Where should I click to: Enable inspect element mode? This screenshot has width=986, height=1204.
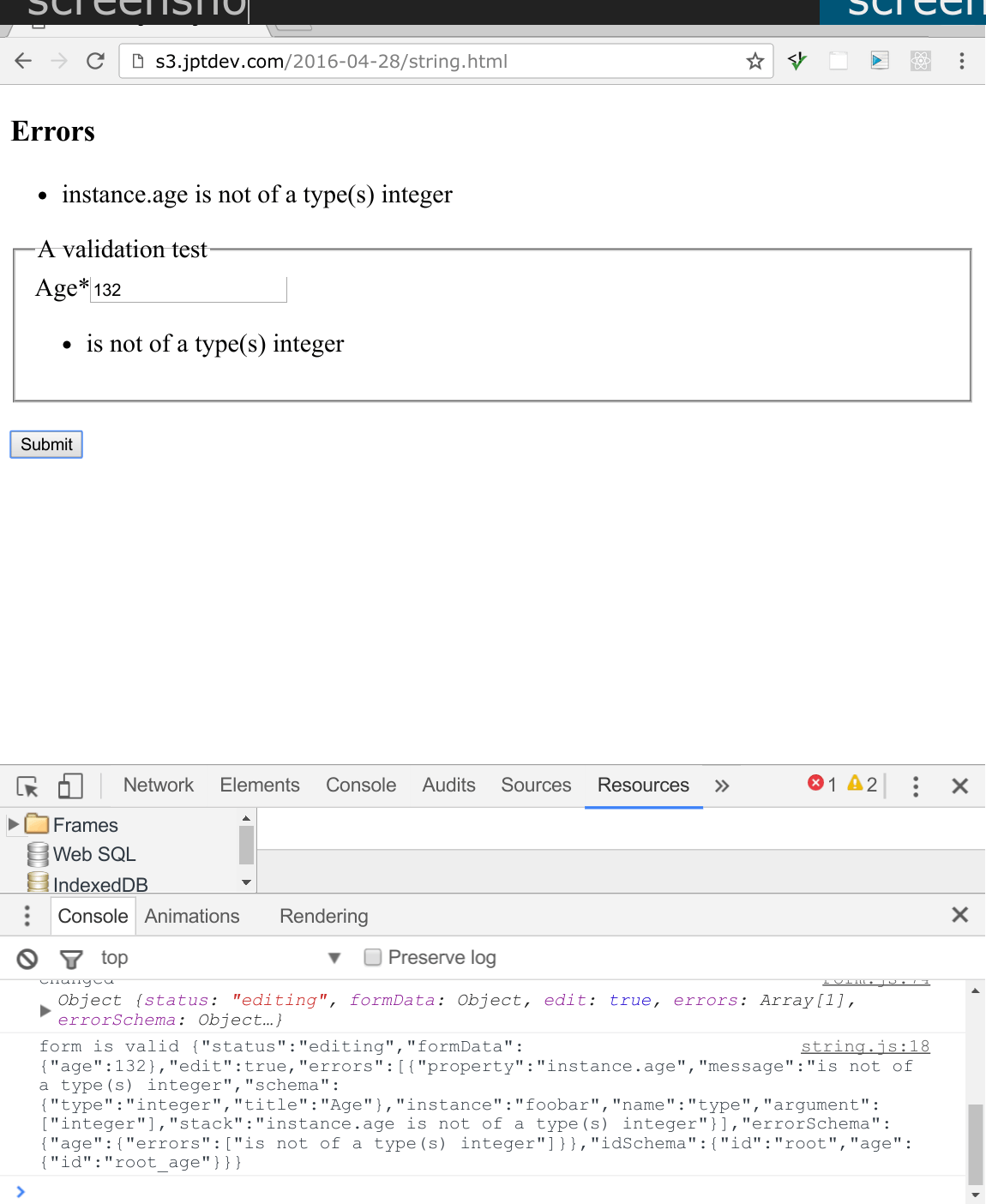pyautogui.click(x=27, y=785)
